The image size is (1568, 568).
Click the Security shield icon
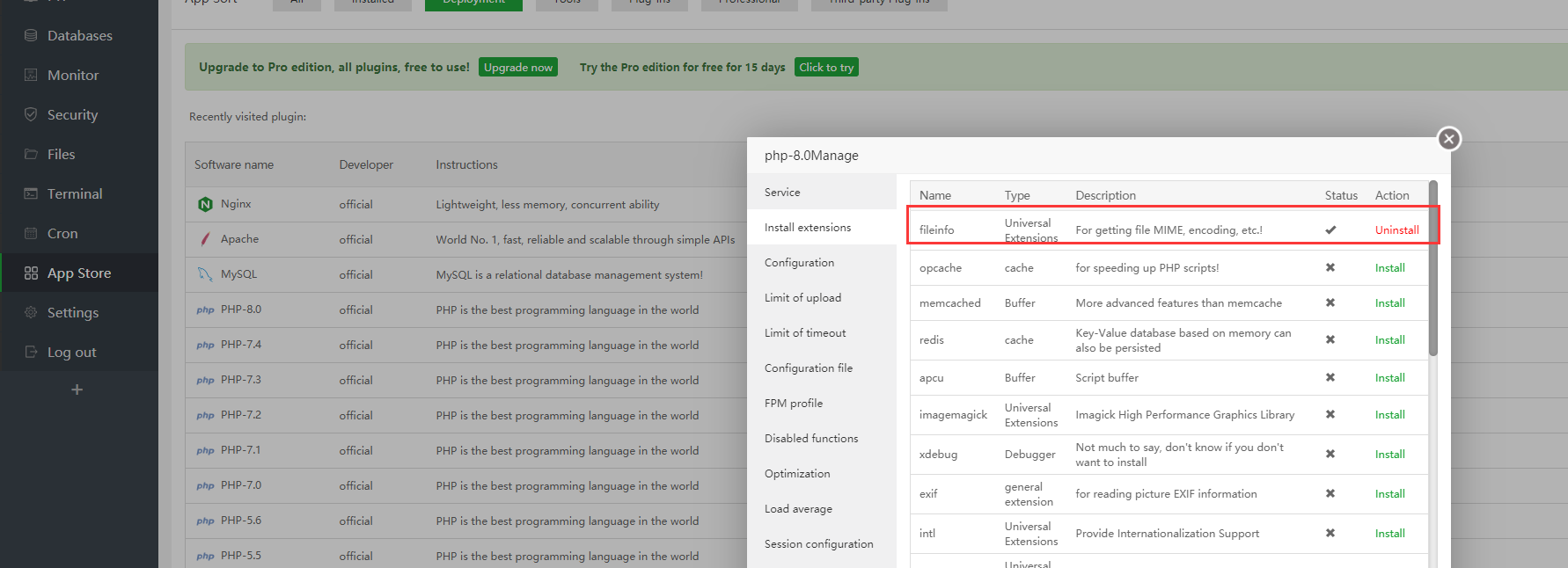(31, 115)
